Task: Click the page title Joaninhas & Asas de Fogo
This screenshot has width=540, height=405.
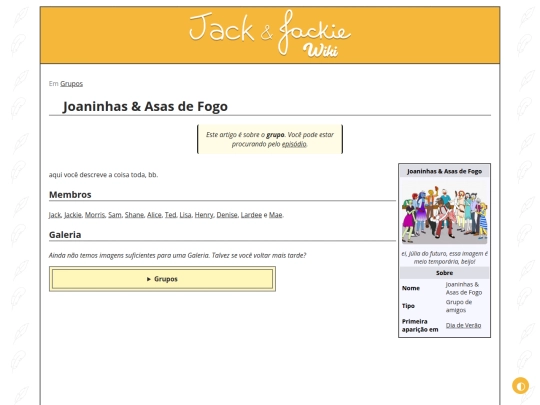Action: [x=145, y=106]
